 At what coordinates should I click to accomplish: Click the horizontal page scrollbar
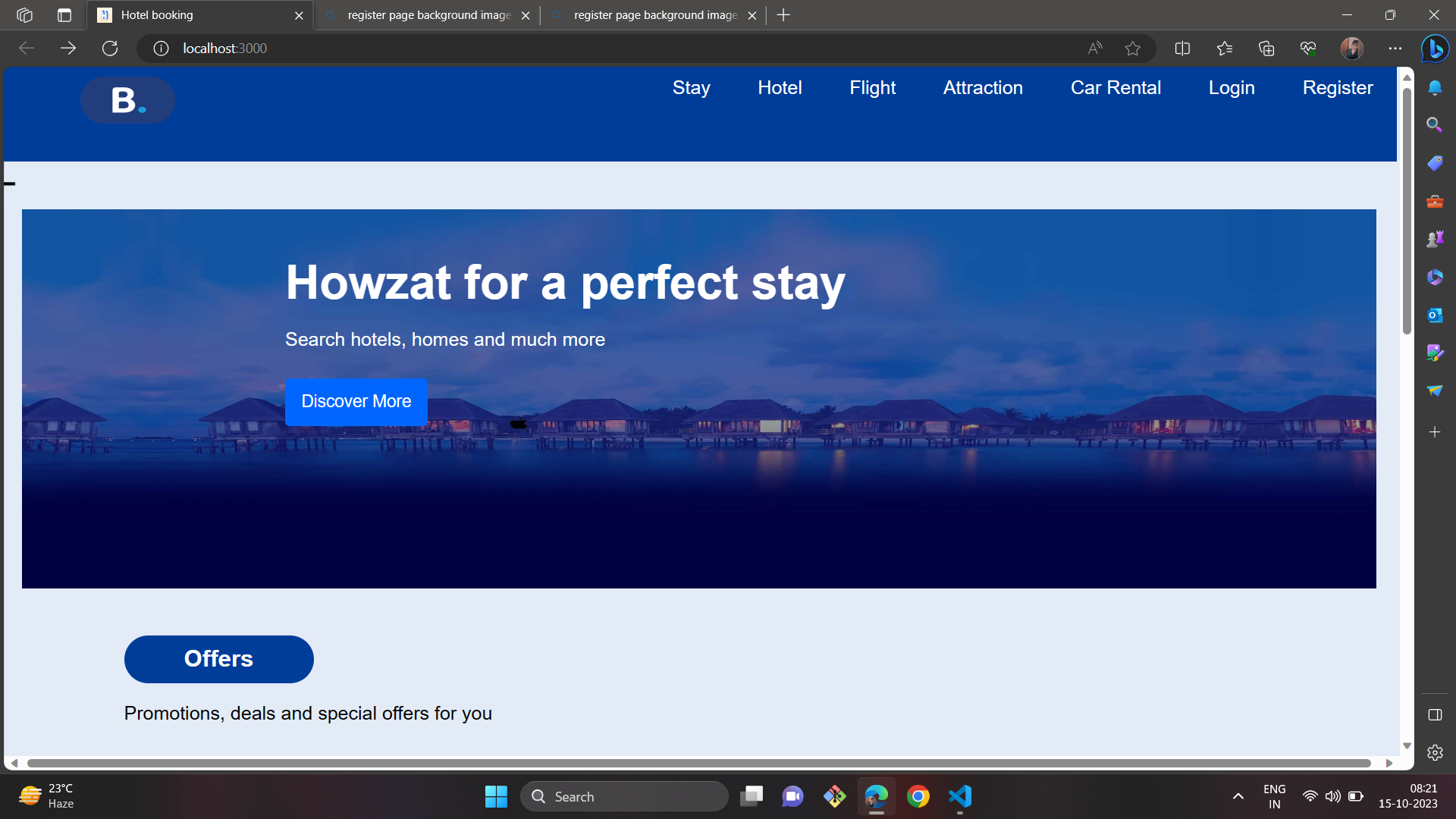coord(698,763)
